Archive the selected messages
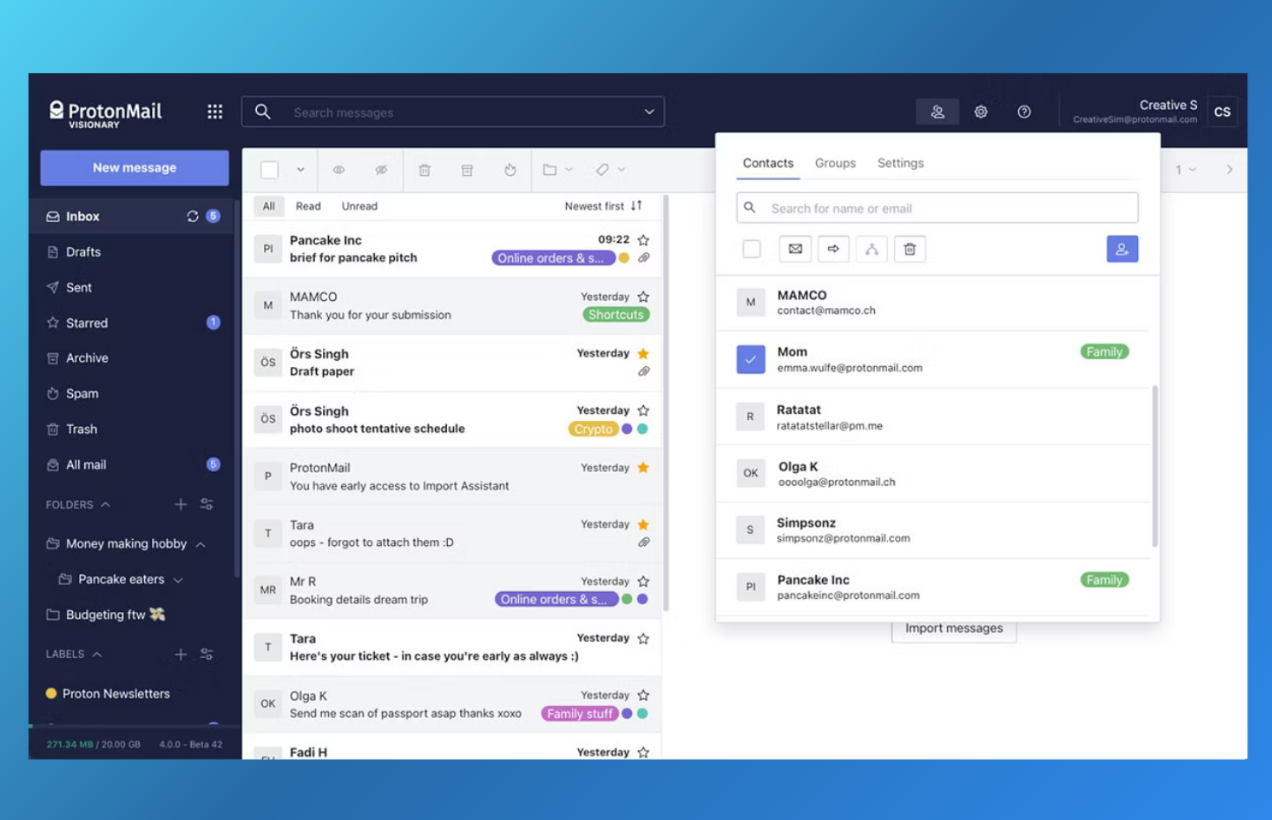The height and width of the screenshot is (820, 1272). [x=467, y=169]
